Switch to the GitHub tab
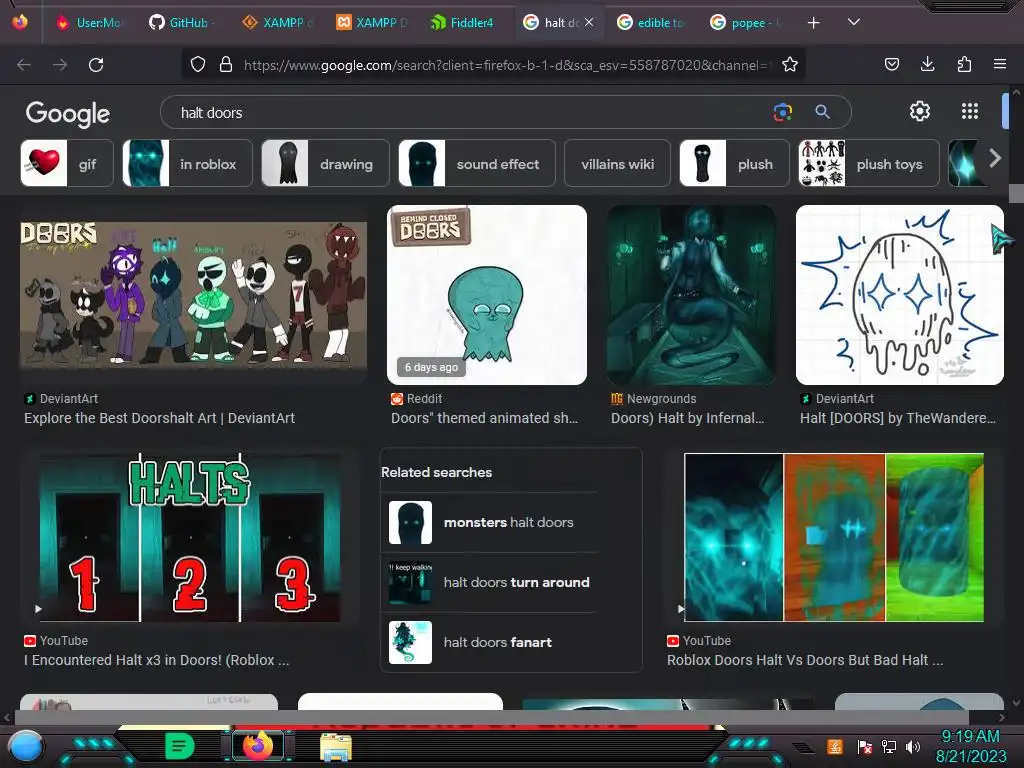Screen dimensions: 1024x768 [x=184, y=23]
